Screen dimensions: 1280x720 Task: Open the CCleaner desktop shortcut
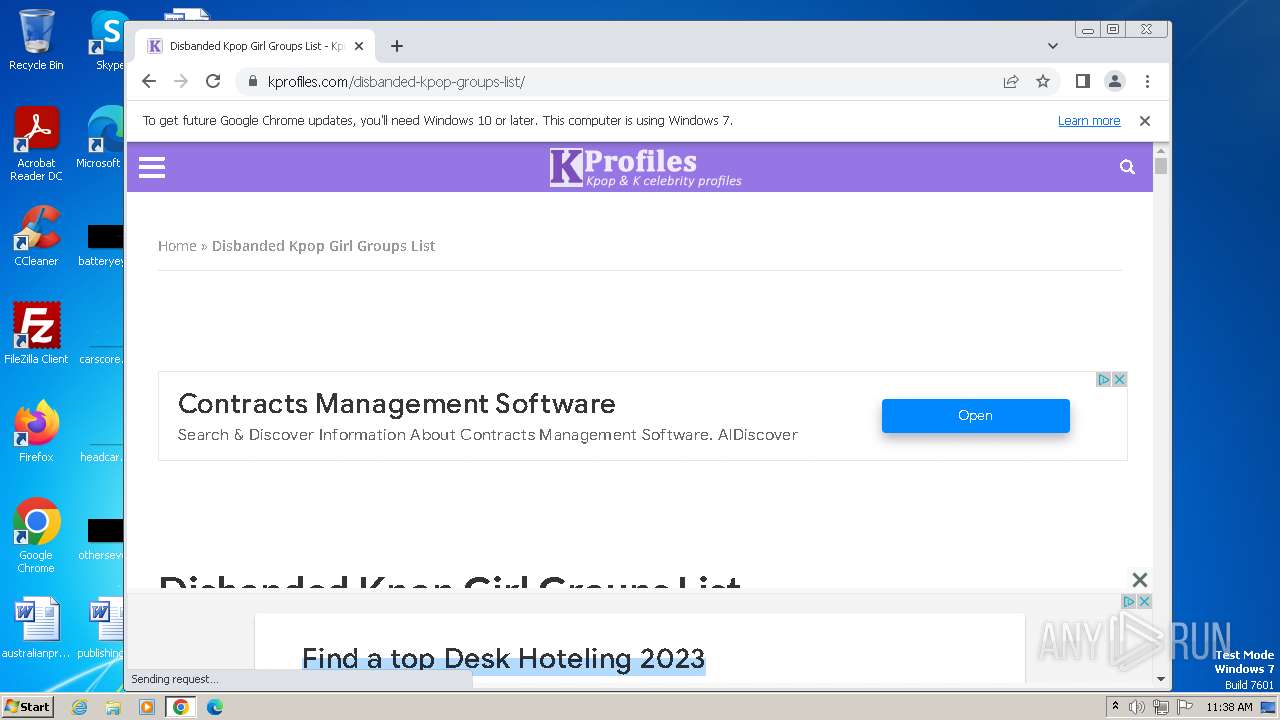[x=36, y=237]
